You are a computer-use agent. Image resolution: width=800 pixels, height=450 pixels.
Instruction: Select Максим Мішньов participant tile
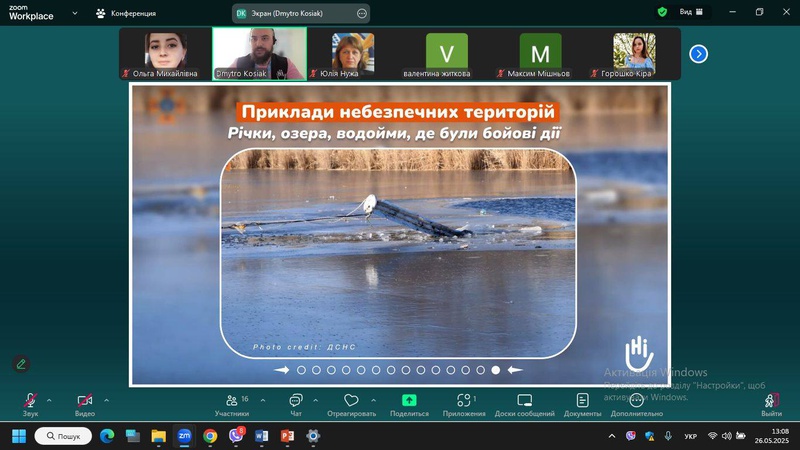pyautogui.click(x=540, y=54)
